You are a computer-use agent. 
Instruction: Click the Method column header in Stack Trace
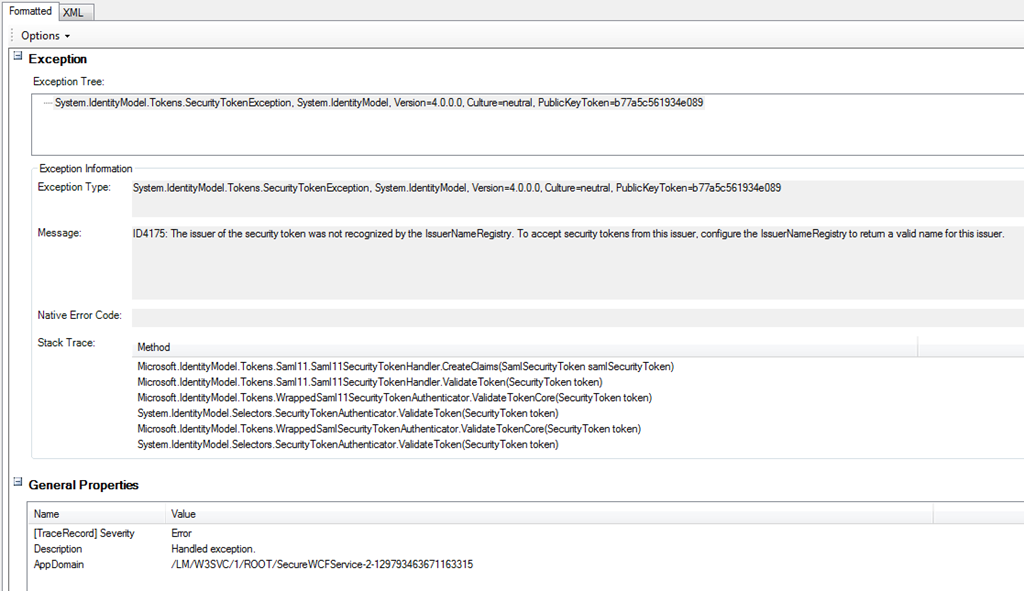(x=525, y=347)
